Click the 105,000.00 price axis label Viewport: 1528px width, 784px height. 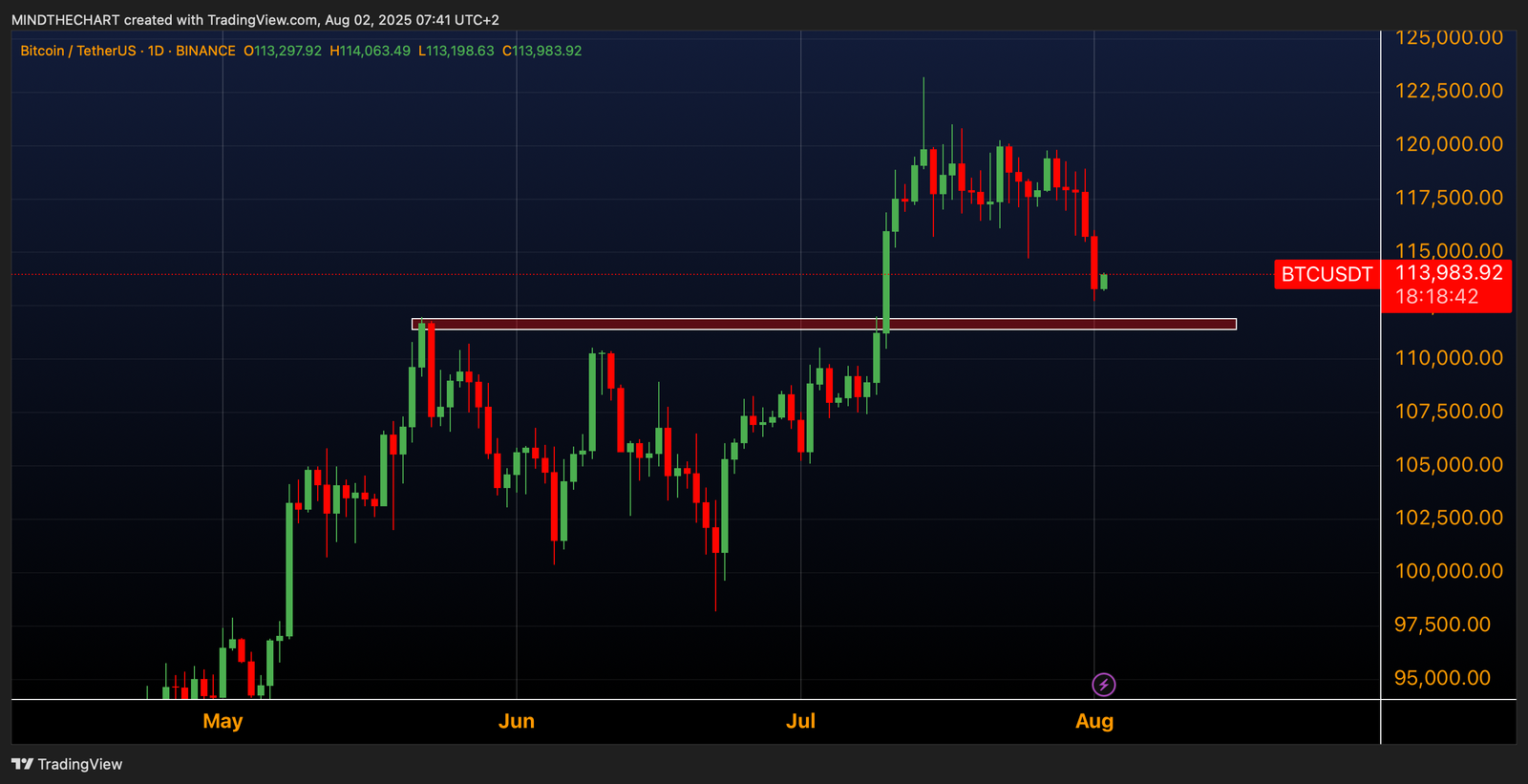click(1449, 465)
